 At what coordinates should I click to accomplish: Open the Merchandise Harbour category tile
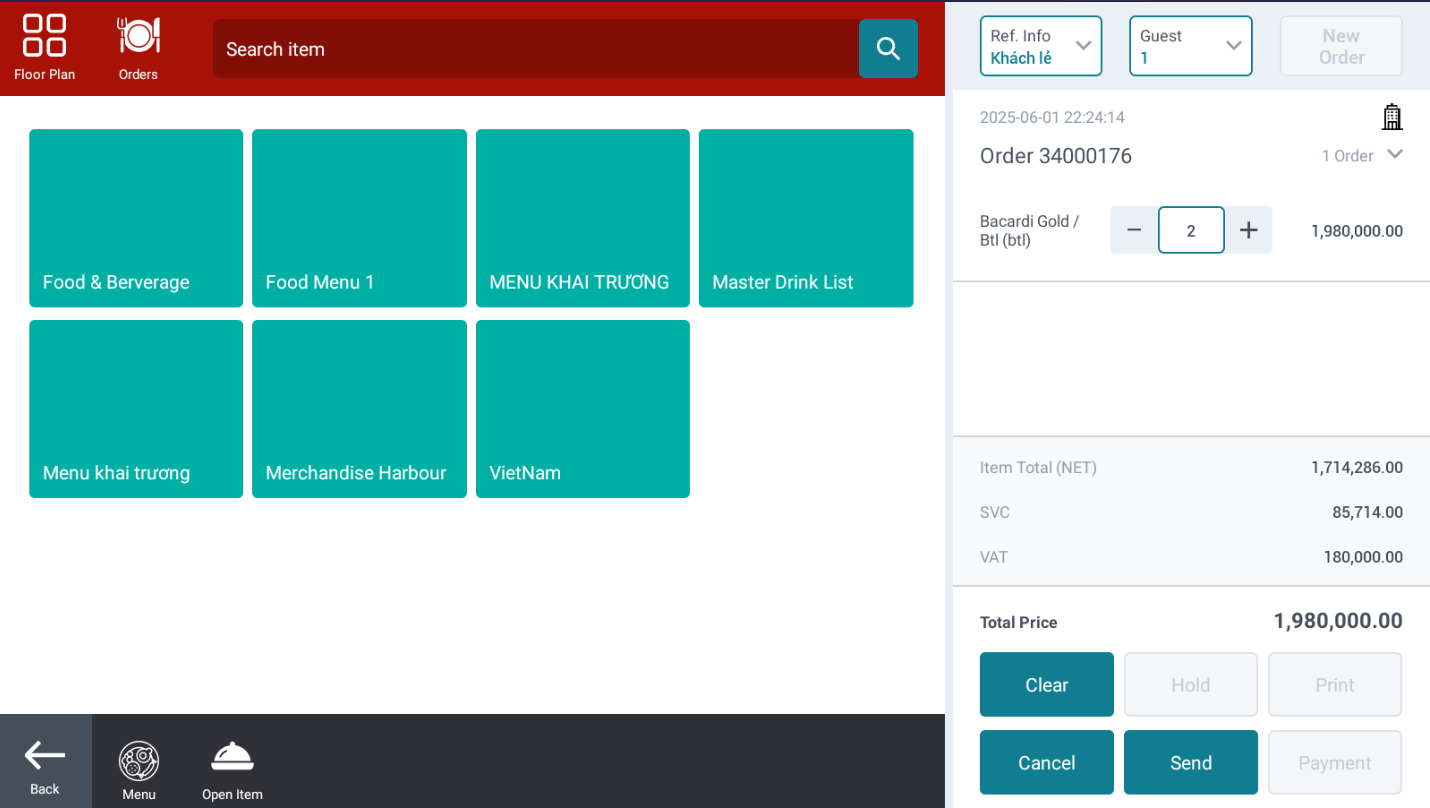click(359, 408)
